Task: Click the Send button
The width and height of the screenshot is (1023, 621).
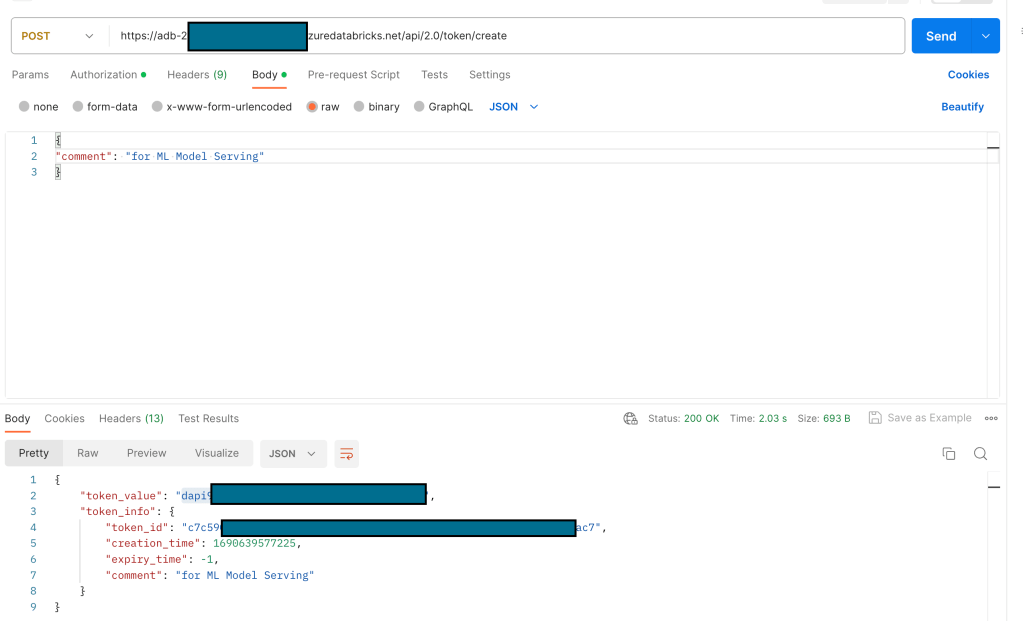Action: coord(940,36)
